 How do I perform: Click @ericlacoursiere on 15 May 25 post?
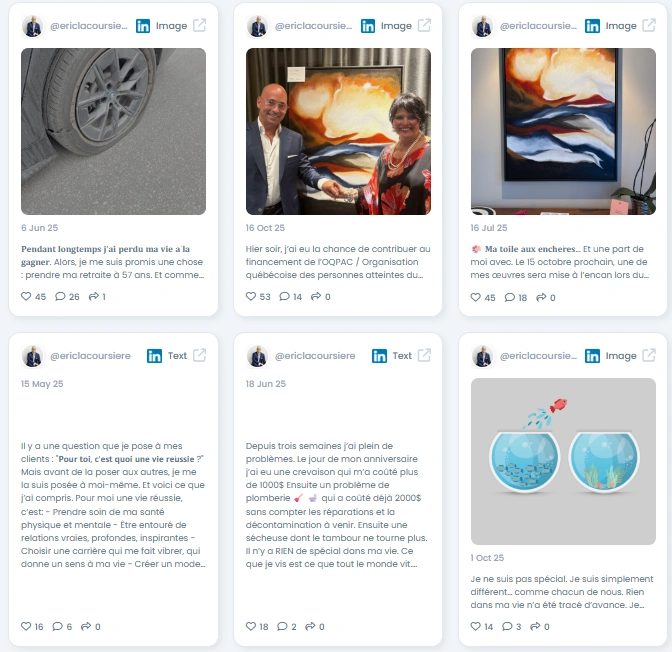(90, 356)
